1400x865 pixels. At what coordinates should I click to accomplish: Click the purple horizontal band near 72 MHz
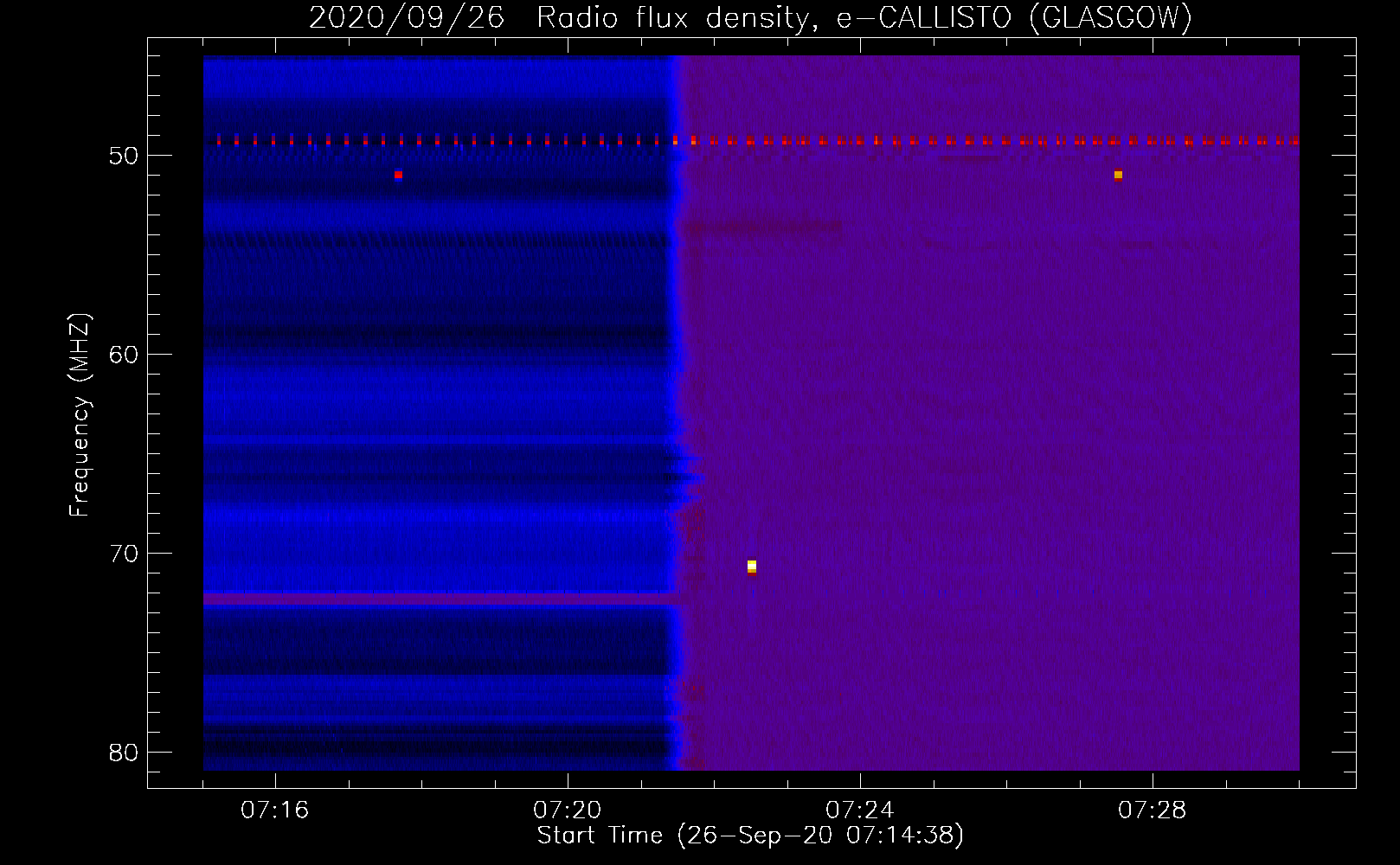pos(440,599)
